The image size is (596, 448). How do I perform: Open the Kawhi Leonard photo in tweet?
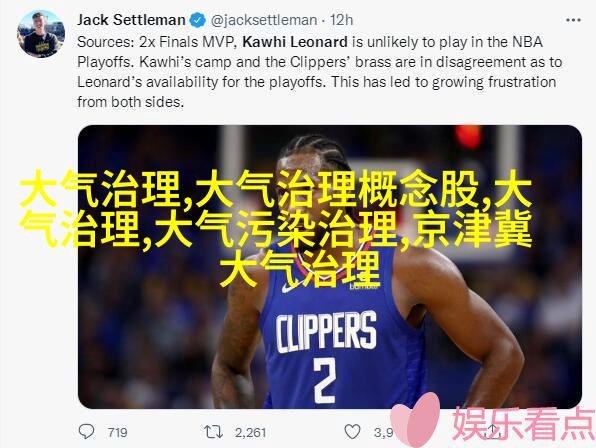point(330,267)
